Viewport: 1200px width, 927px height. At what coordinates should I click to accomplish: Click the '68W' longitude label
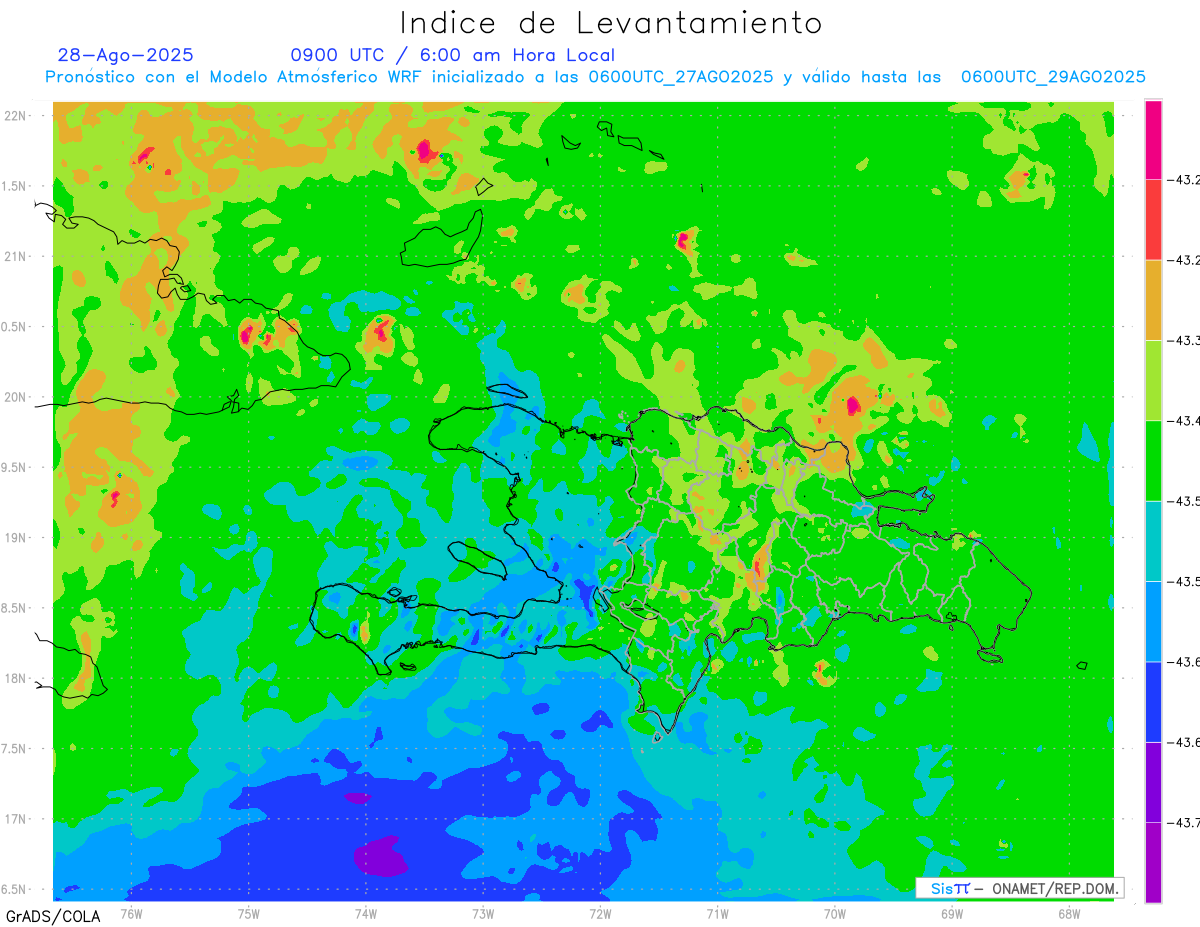[x=1068, y=913]
